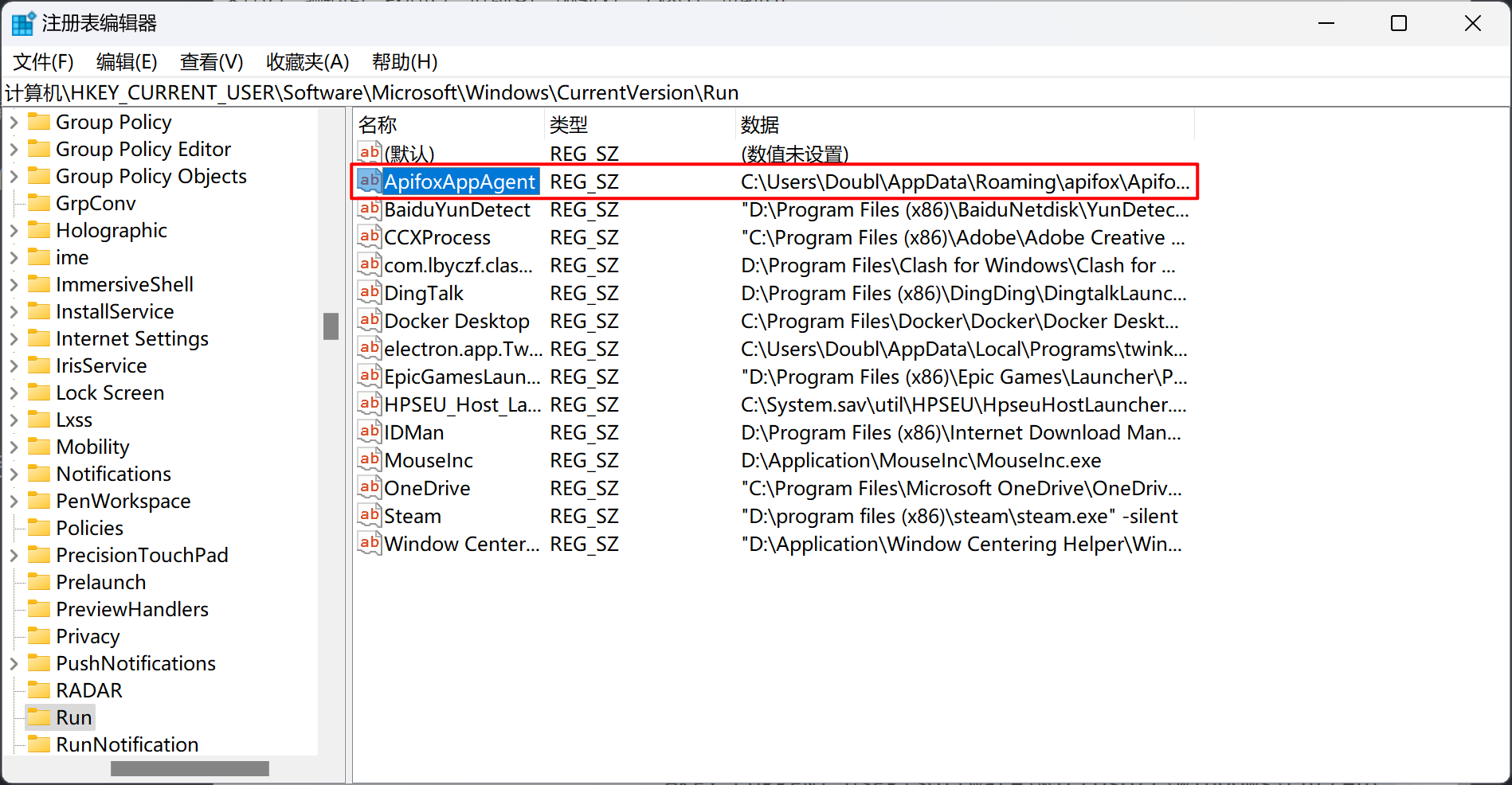Screen dimensions: 1512x785
Task: Click the folder icon beside Policies
Action: [x=39, y=528]
